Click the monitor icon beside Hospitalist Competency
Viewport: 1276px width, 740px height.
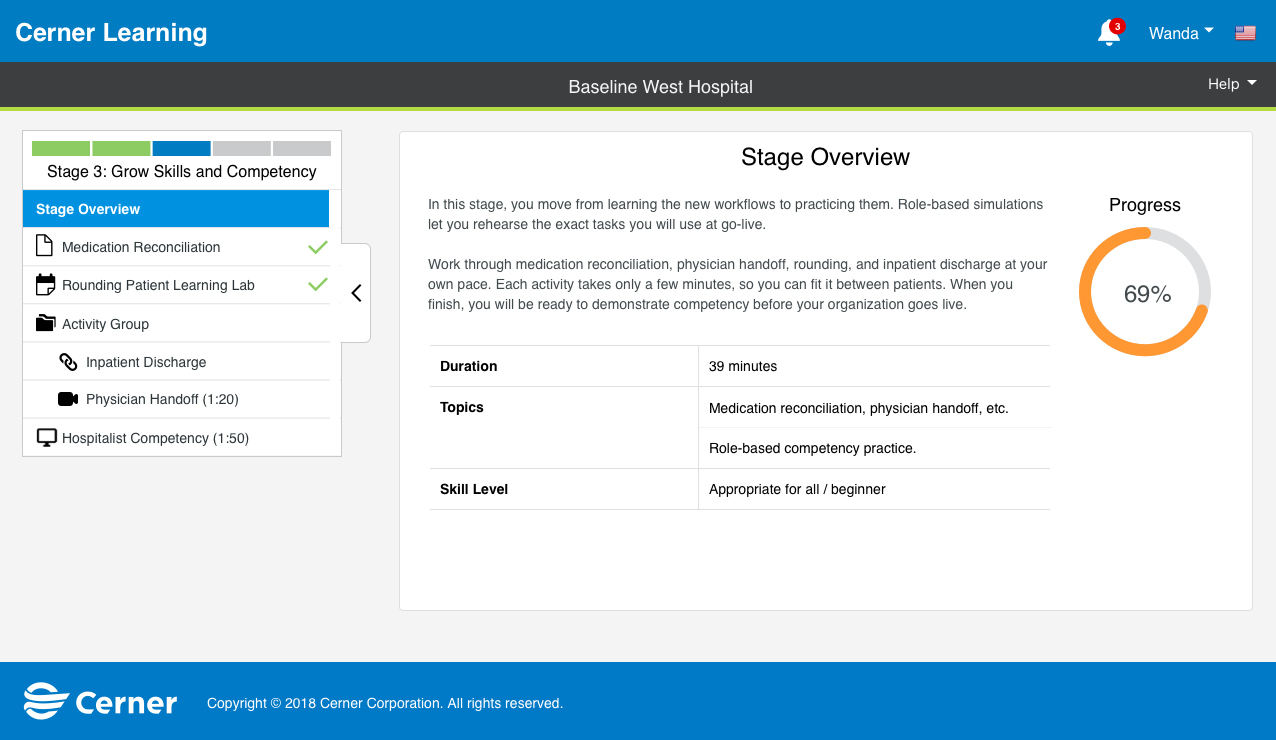coord(46,437)
